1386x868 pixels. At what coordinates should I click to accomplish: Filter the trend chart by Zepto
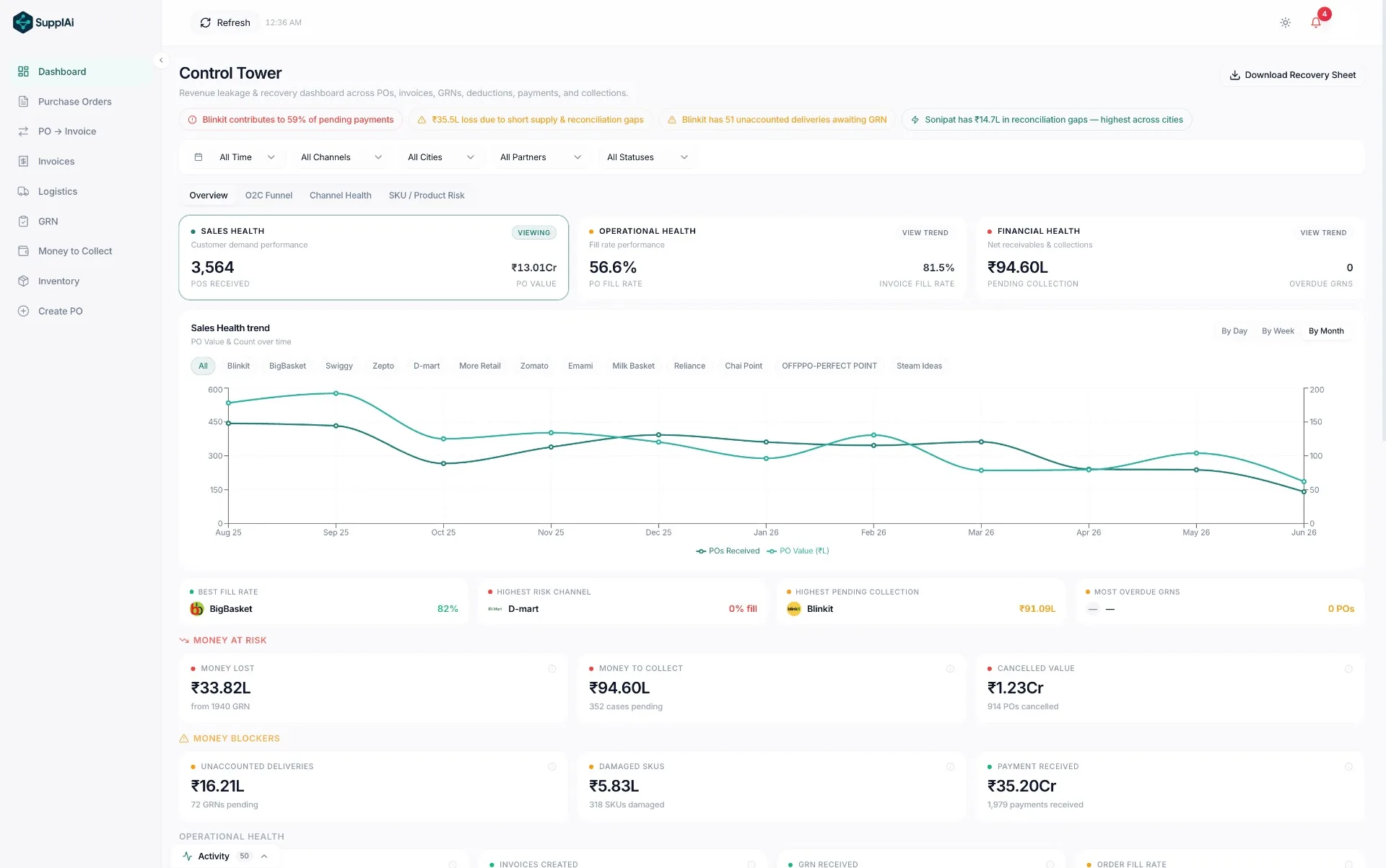pyautogui.click(x=383, y=366)
